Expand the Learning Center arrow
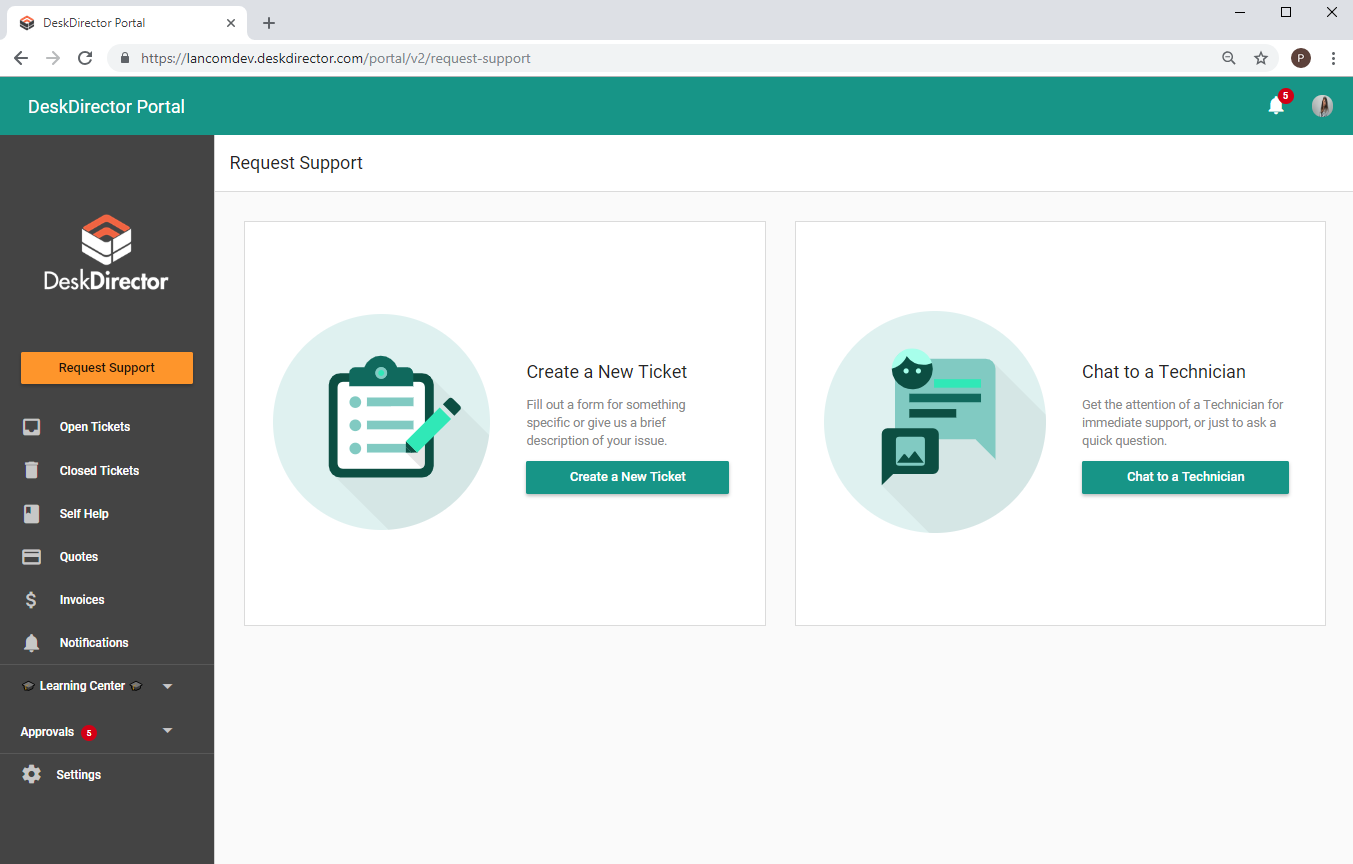1353x864 pixels. 167,686
